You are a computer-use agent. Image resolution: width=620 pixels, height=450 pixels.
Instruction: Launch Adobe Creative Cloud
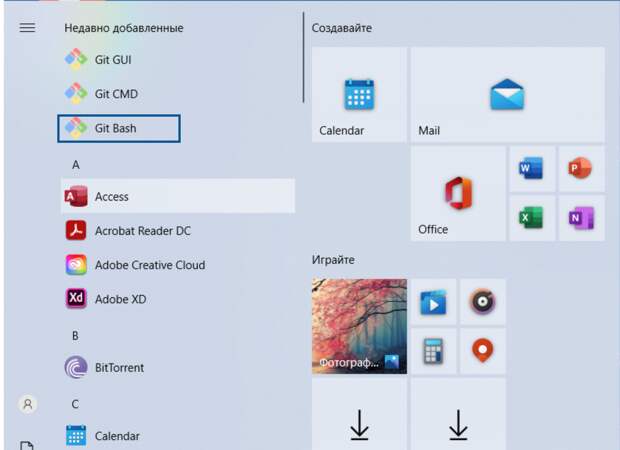pos(178,265)
